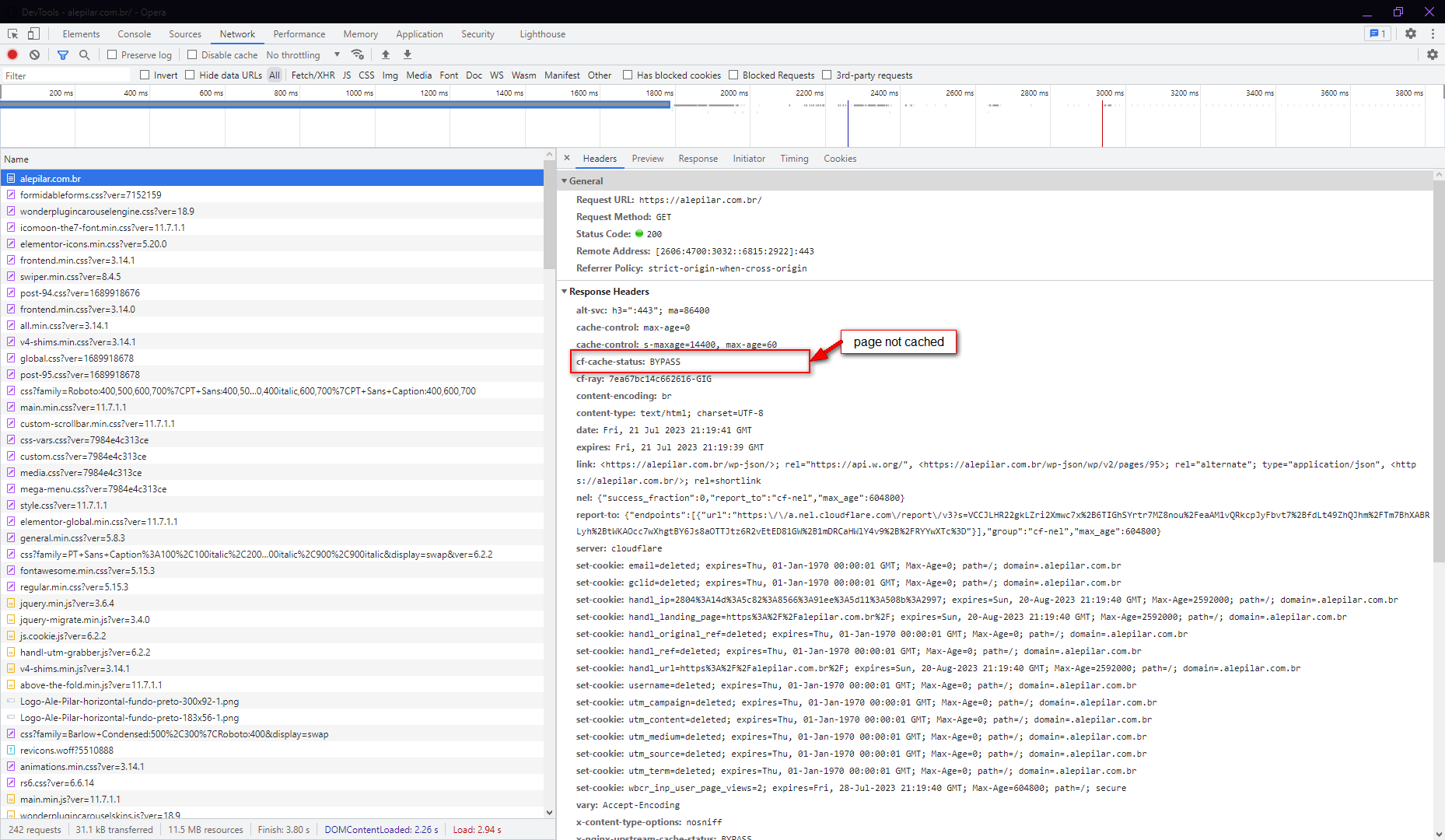Open the network search magnifier
The width and height of the screenshot is (1445, 840).
[x=84, y=54]
